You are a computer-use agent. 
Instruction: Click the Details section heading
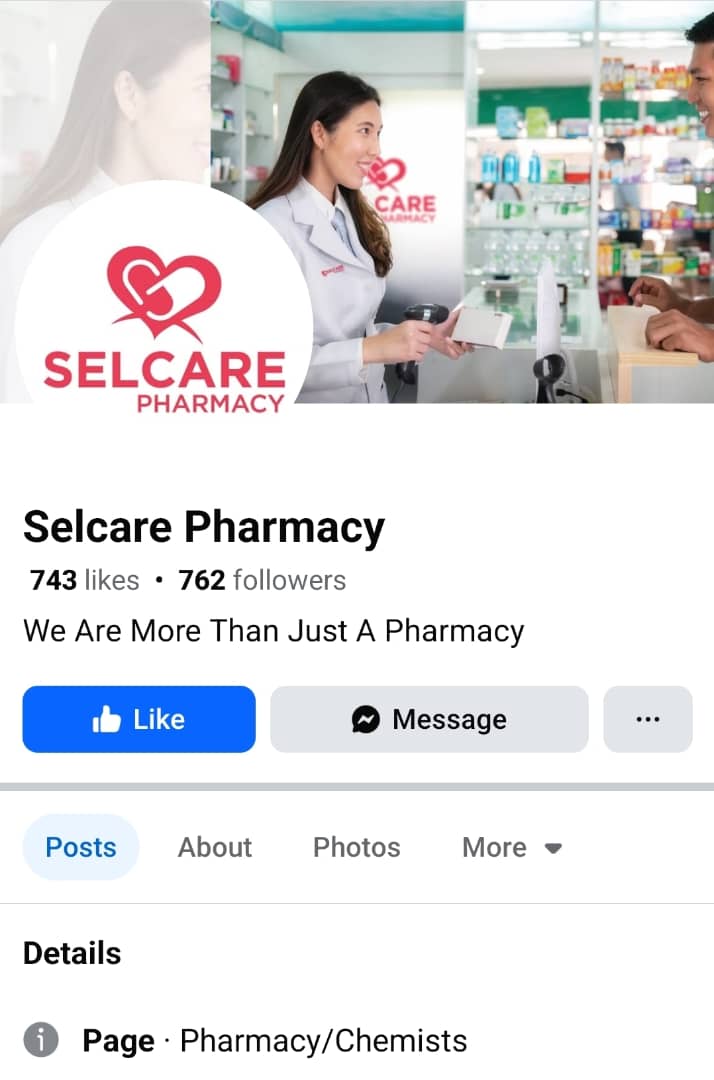point(72,953)
